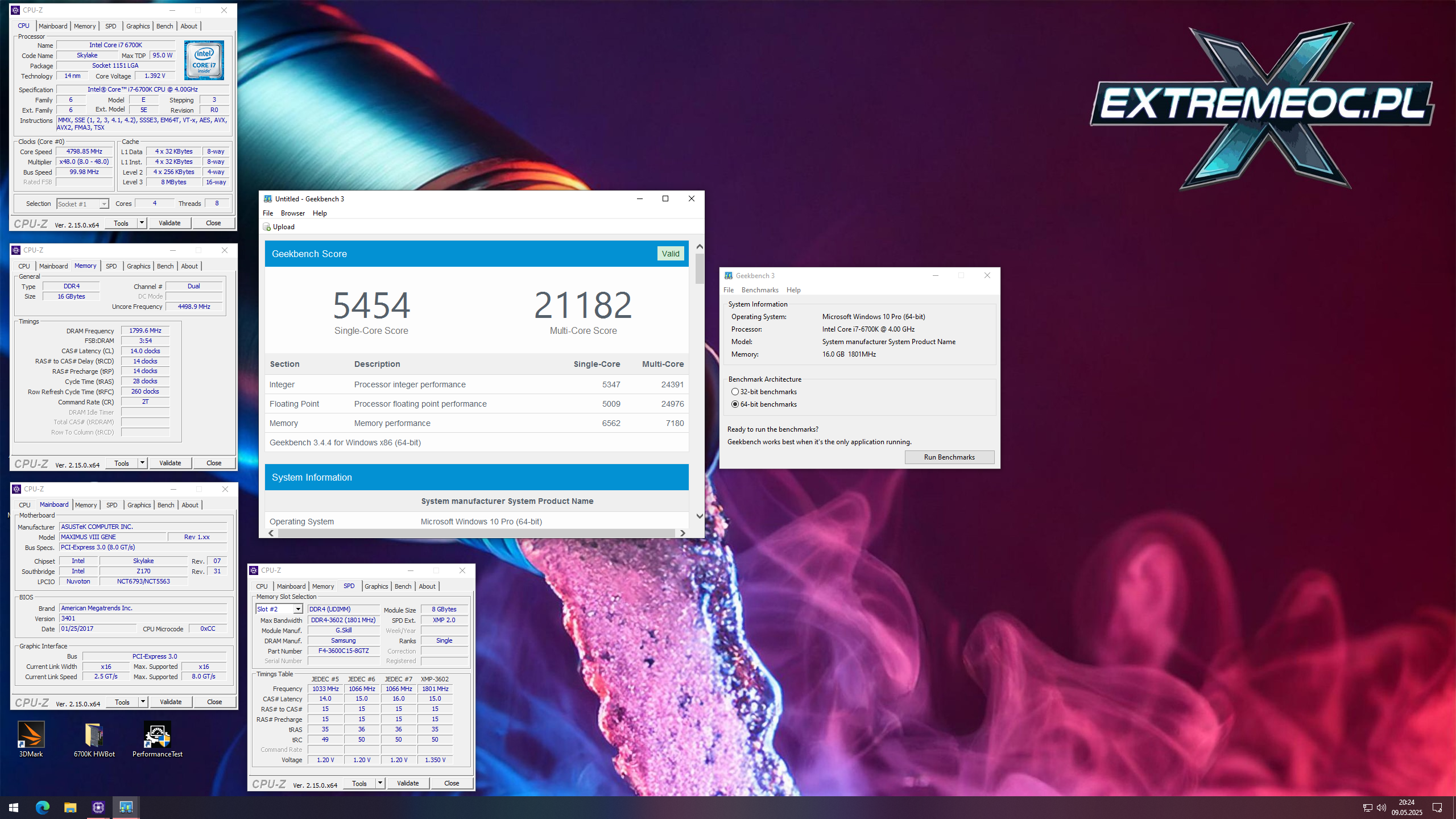Expand the Slot #2 memory slot dropdown
Screen dimensions: 1456x819
[297, 609]
